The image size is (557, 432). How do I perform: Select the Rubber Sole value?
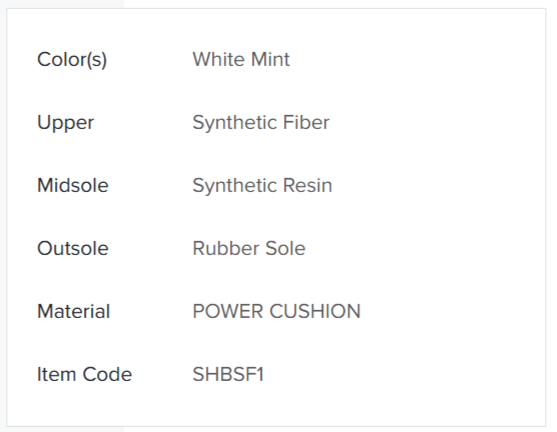point(249,248)
